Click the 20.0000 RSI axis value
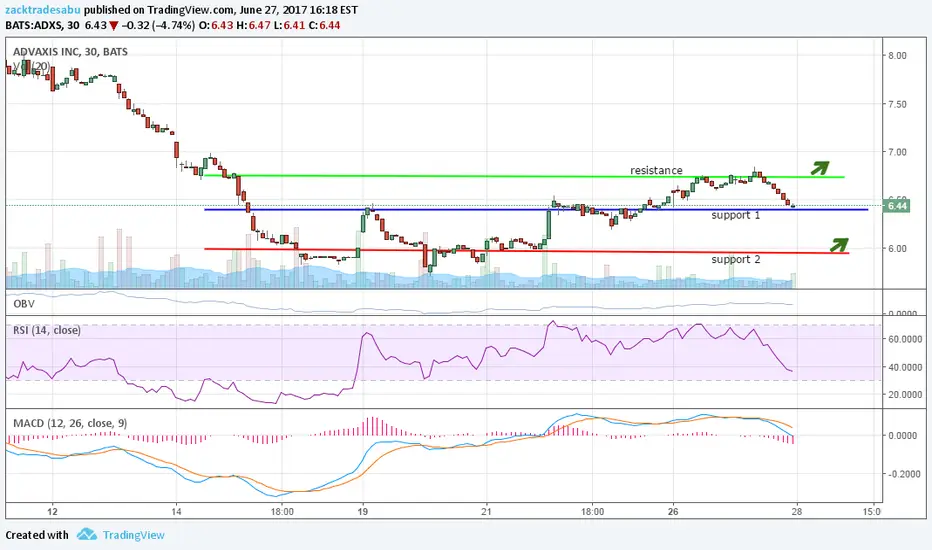 [905, 394]
